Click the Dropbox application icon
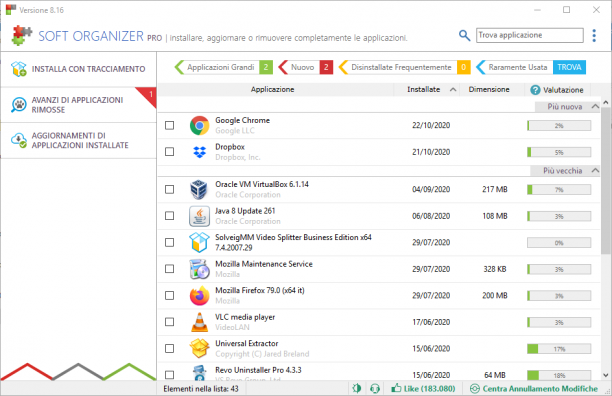This screenshot has height=396, width=612. pyautogui.click(x=199, y=152)
